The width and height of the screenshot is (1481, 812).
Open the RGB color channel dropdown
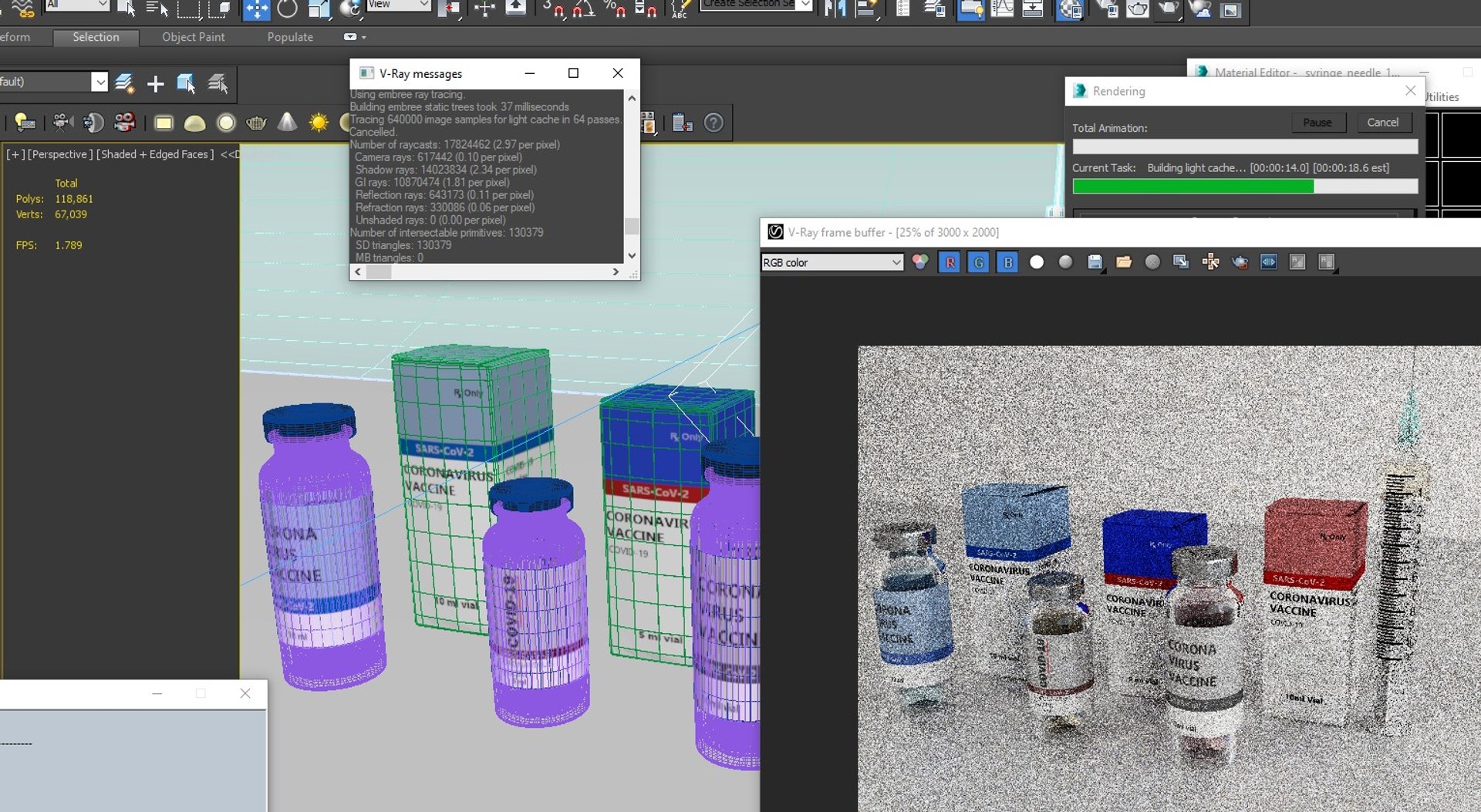pyautogui.click(x=832, y=262)
